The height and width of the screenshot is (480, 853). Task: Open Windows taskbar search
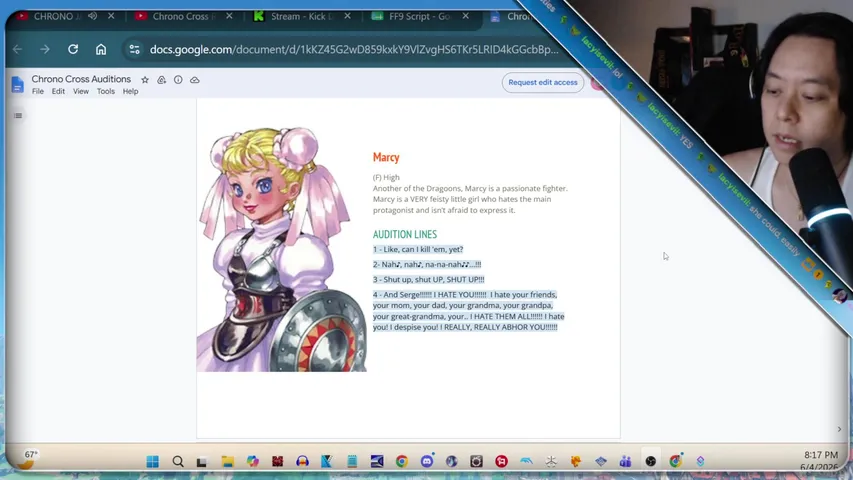point(178,461)
